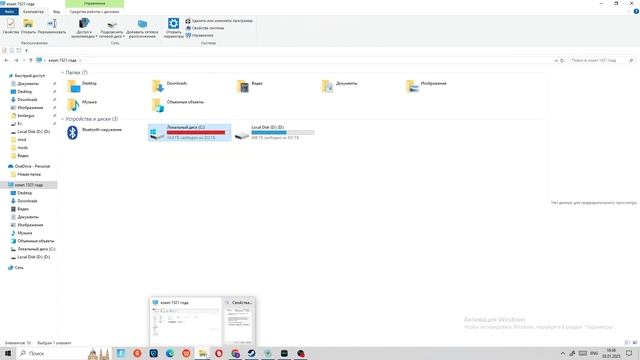Open Microsoft Edge from the taskbar
The image size is (640, 360).
[170, 353]
